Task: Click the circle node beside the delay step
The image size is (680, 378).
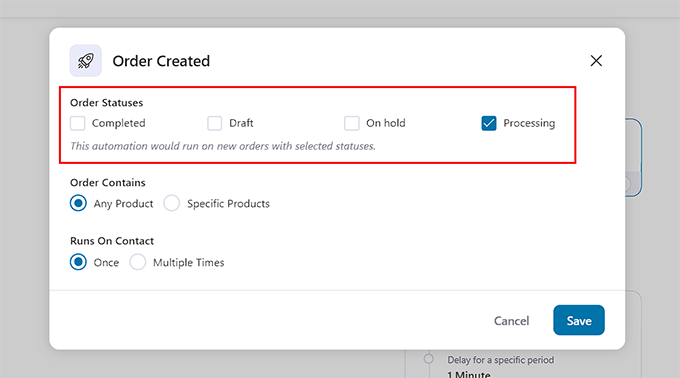Action: pyautogui.click(x=429, y=359)
